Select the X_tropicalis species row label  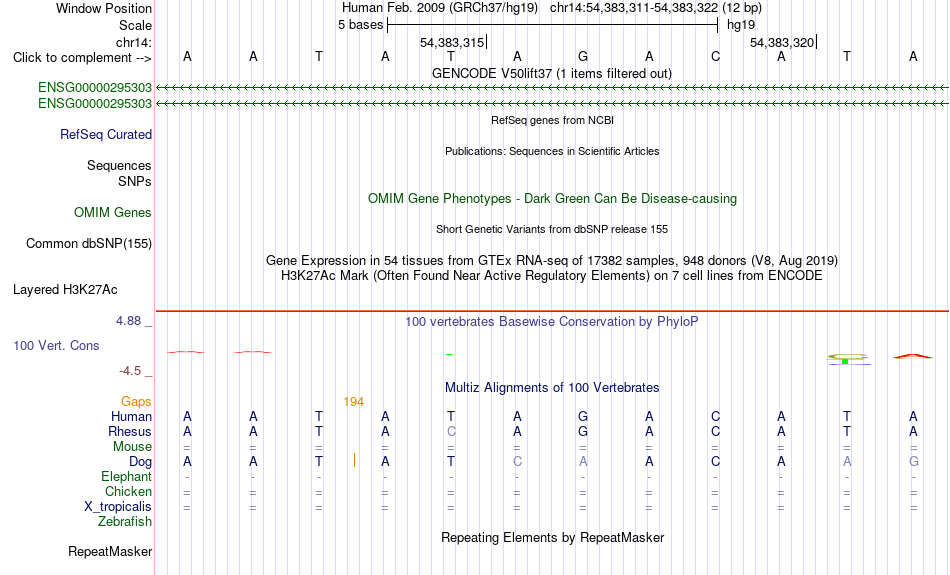[x=118, y=507]
